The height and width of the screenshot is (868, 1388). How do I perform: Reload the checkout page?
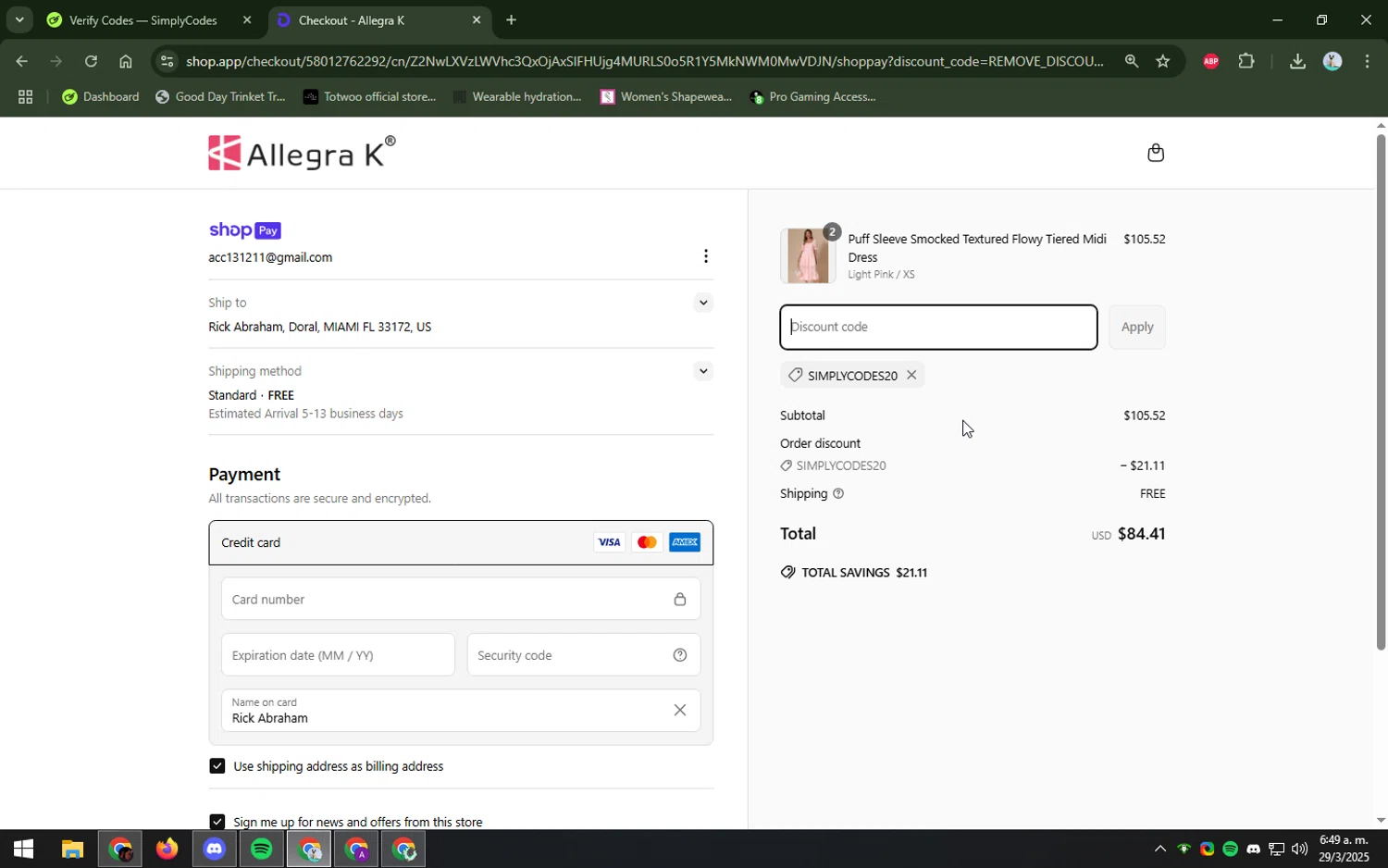[91, 62]
